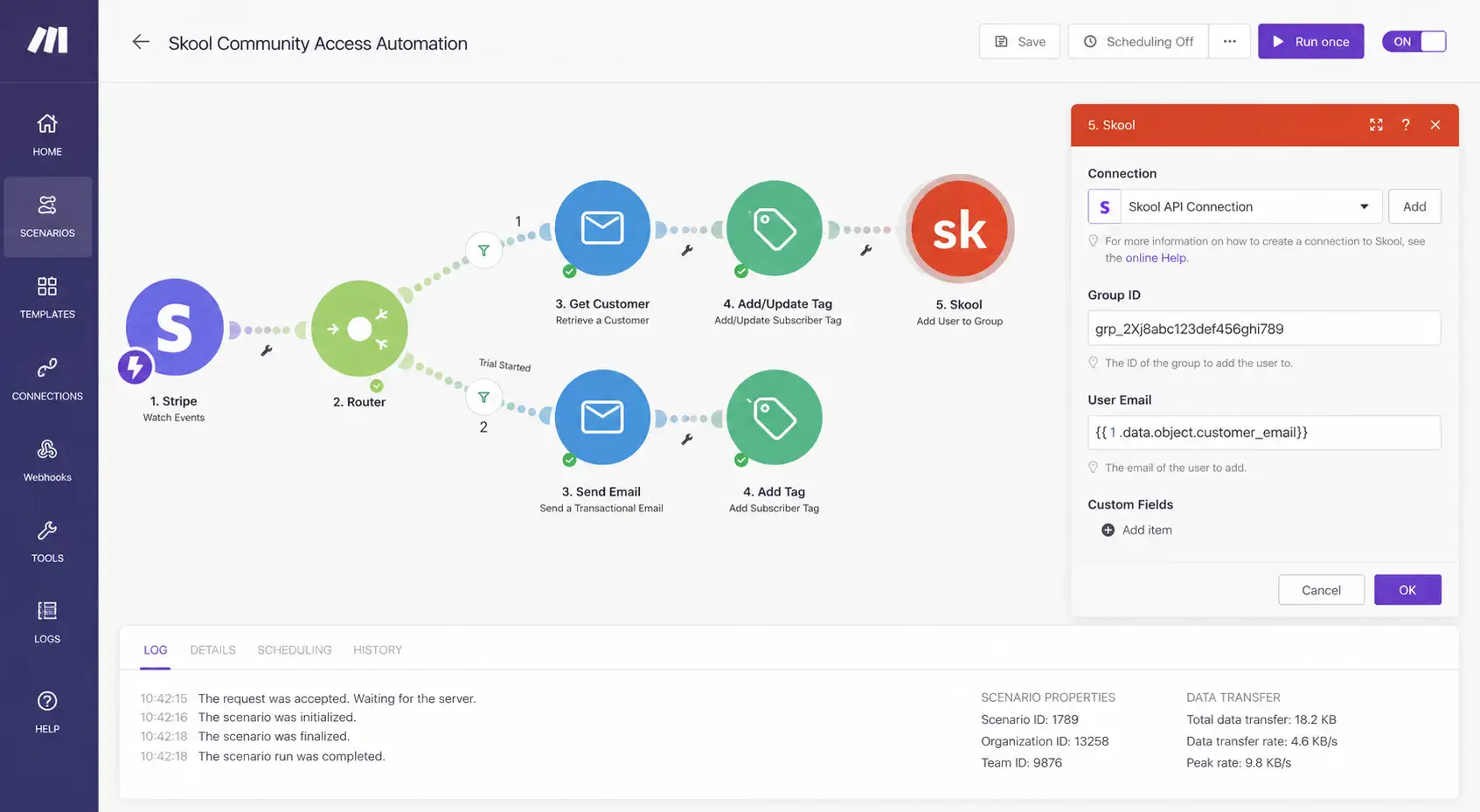Click 'Total data transfer: 18.2 KB' text

pyautogui.click(x=1261, y=719)
